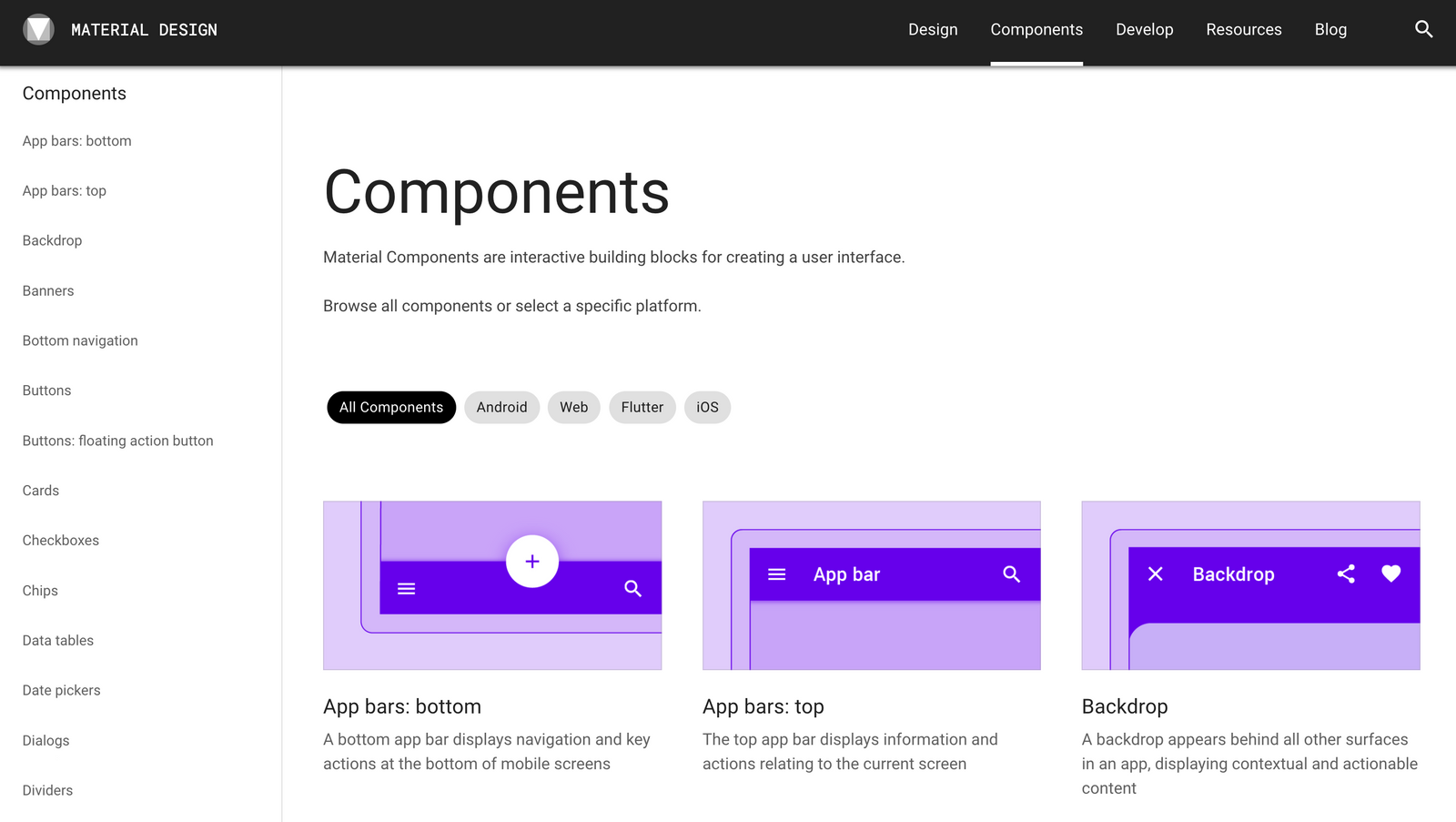Open Buttons: floating action button in sidebar

118,441
